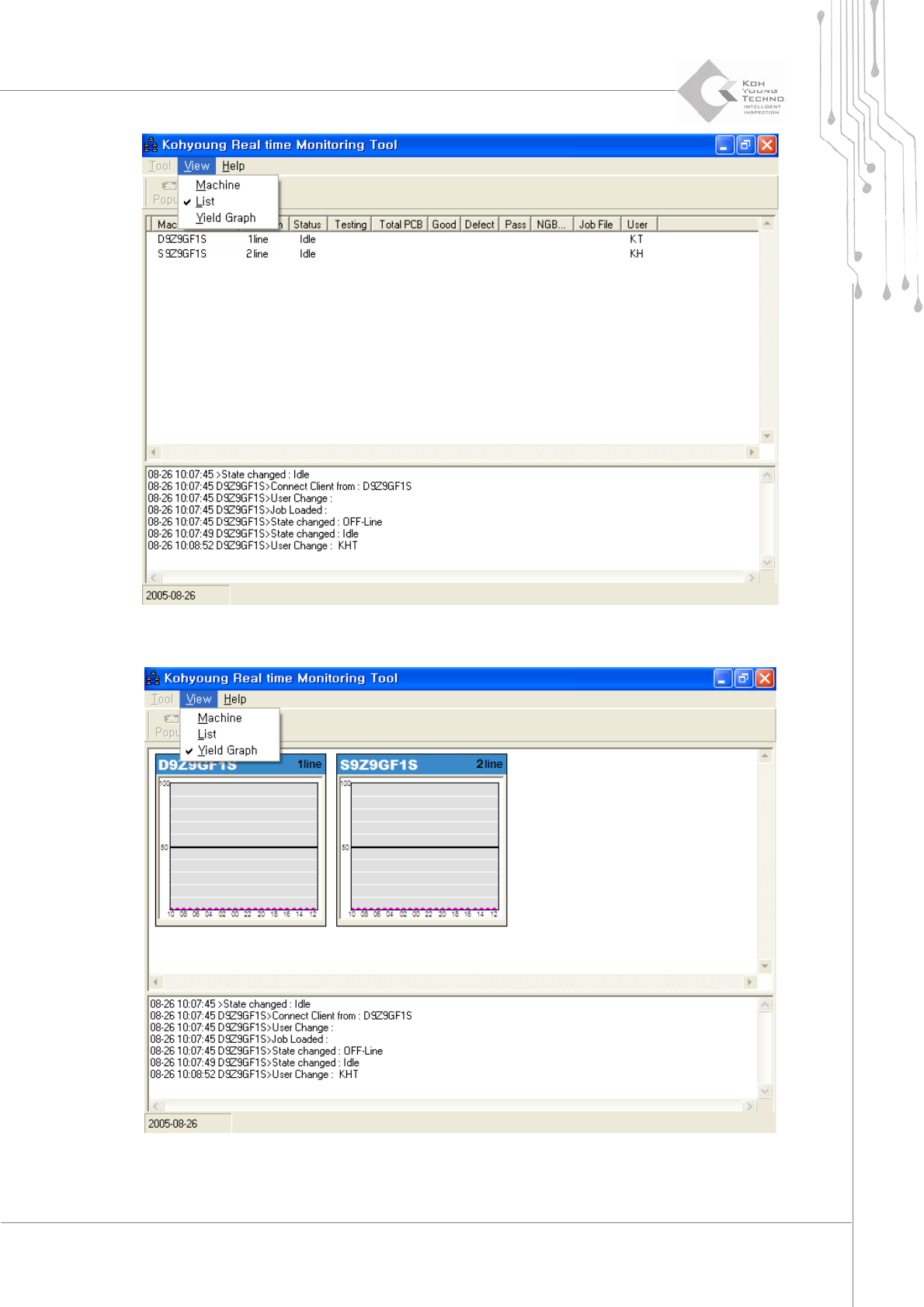Open the Help menu in upper window
Screen dimensions: 924x1307
coord(233,166)
